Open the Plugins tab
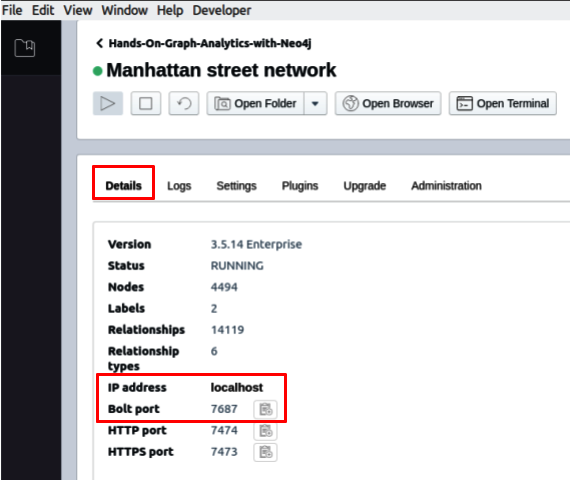 [300, 186]
